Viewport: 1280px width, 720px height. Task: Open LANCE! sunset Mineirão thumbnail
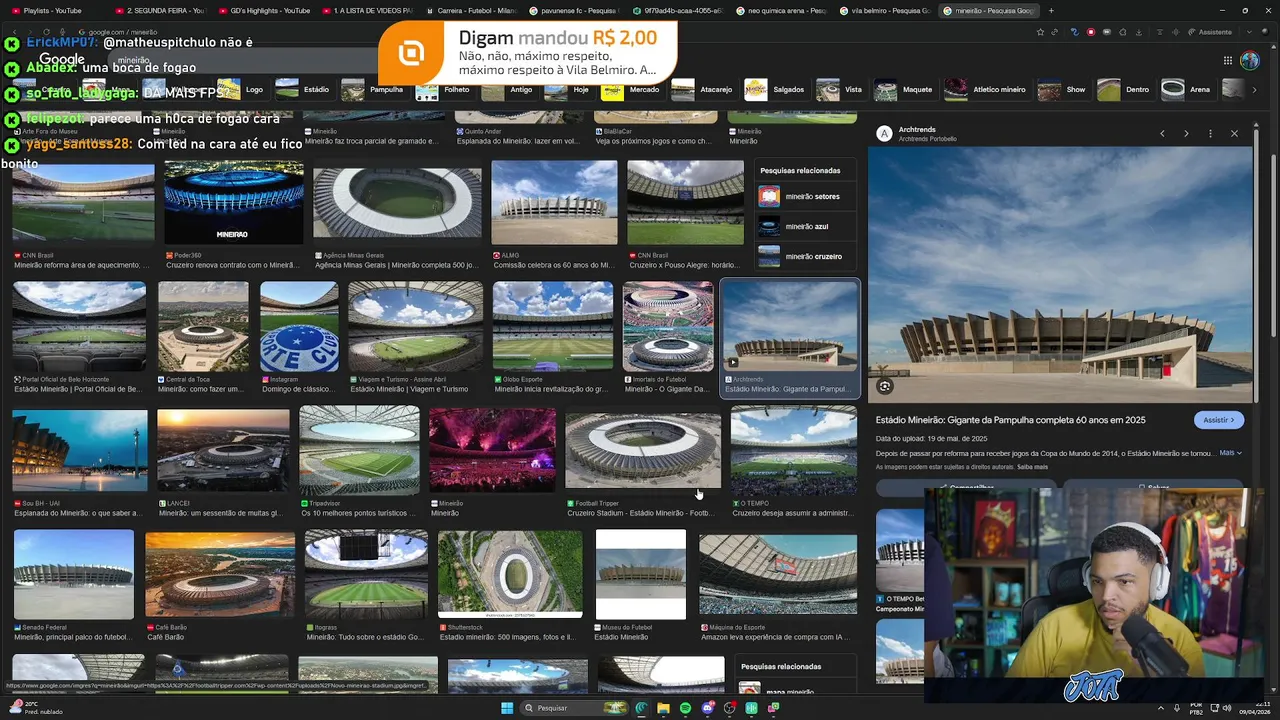click(x=223, y=450)
